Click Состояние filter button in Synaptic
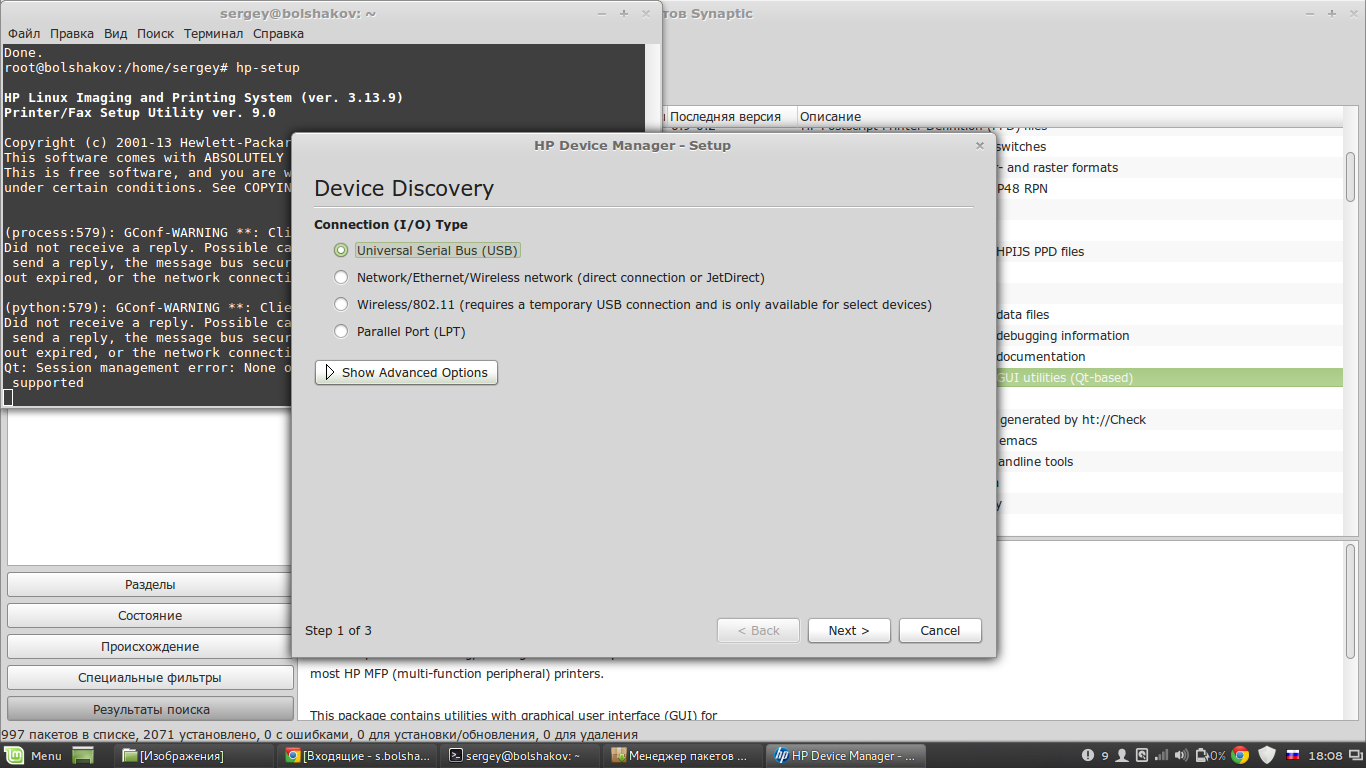1366x768 pixels. click(150, 615)
